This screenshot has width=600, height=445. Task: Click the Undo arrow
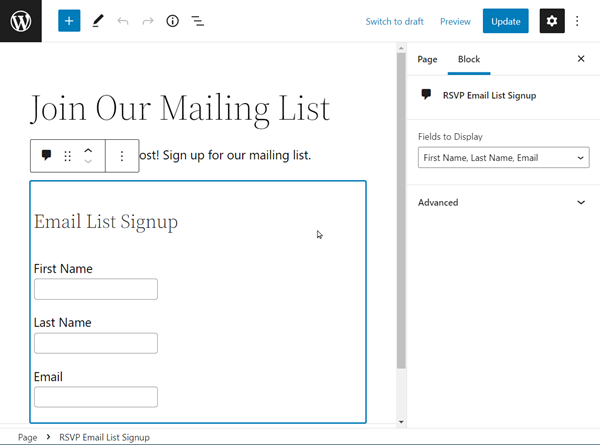pyautogui.click(x=123, y=21)
